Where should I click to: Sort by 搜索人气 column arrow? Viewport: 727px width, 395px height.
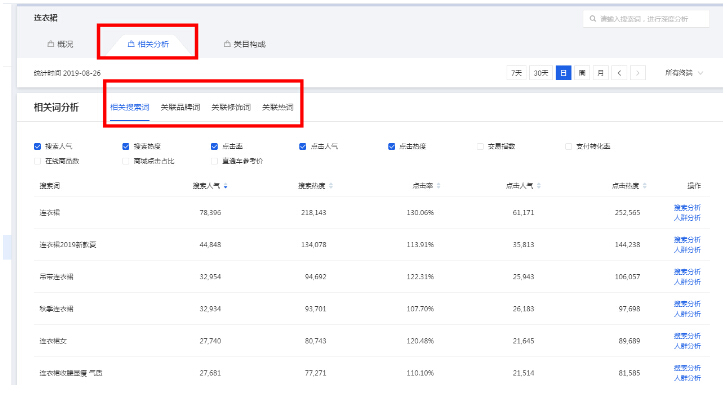tap(226, 186)
